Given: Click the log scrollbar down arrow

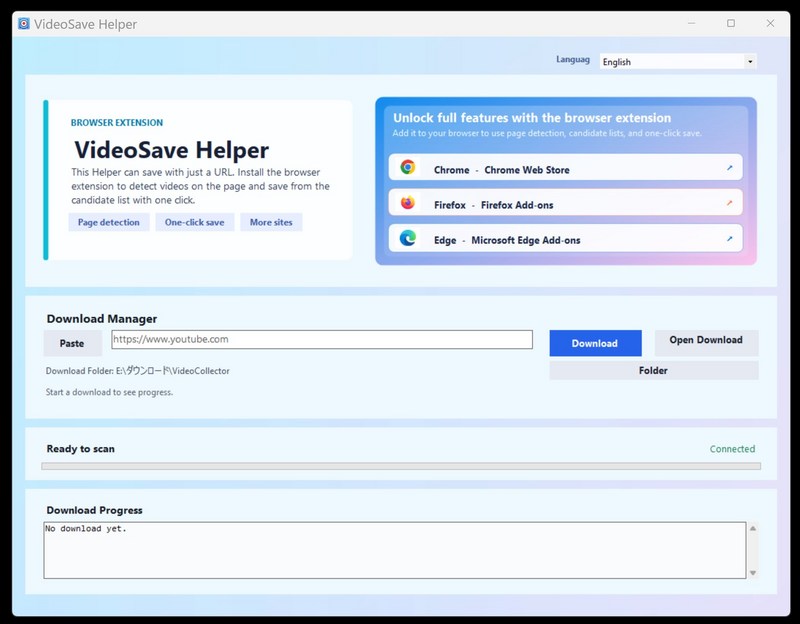Looking at the screenshot, I should tap(753, 573).
